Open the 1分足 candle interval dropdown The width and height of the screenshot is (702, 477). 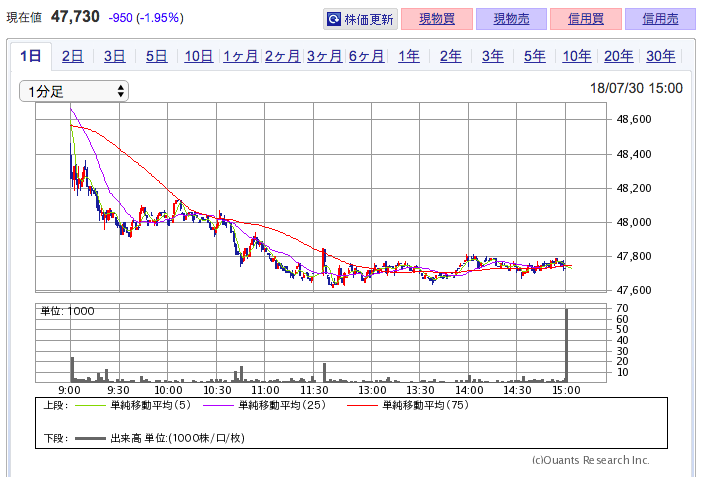coord(74,91)
